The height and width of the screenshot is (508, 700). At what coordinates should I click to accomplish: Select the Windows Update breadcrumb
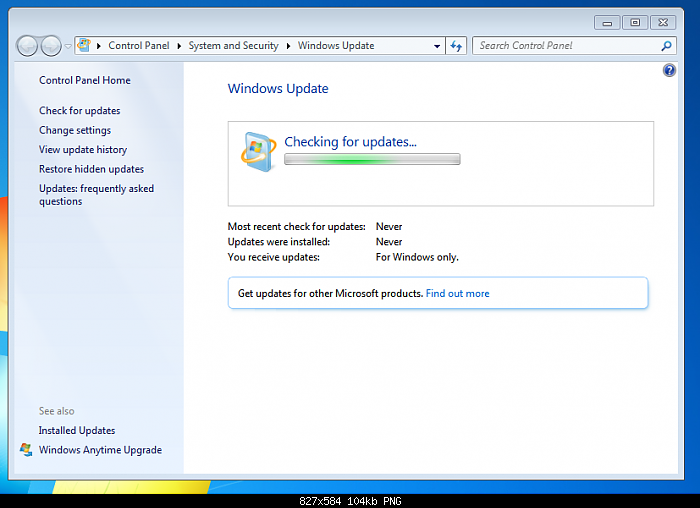(x=336, y=46)
